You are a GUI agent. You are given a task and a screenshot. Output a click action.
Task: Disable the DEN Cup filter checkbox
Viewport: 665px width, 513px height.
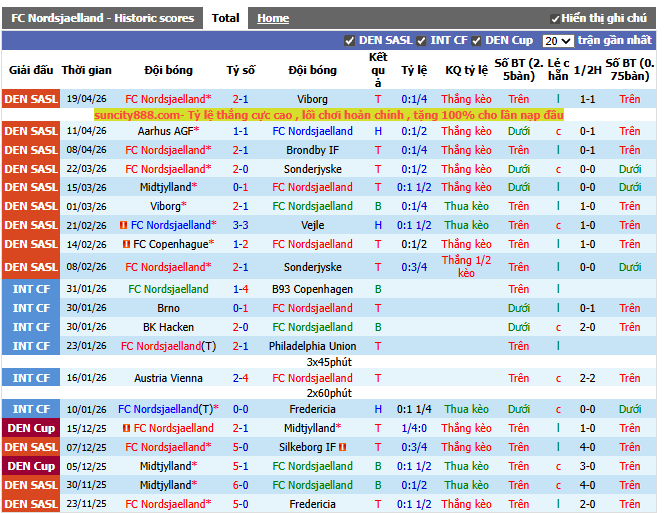click(x=476, y=41)
